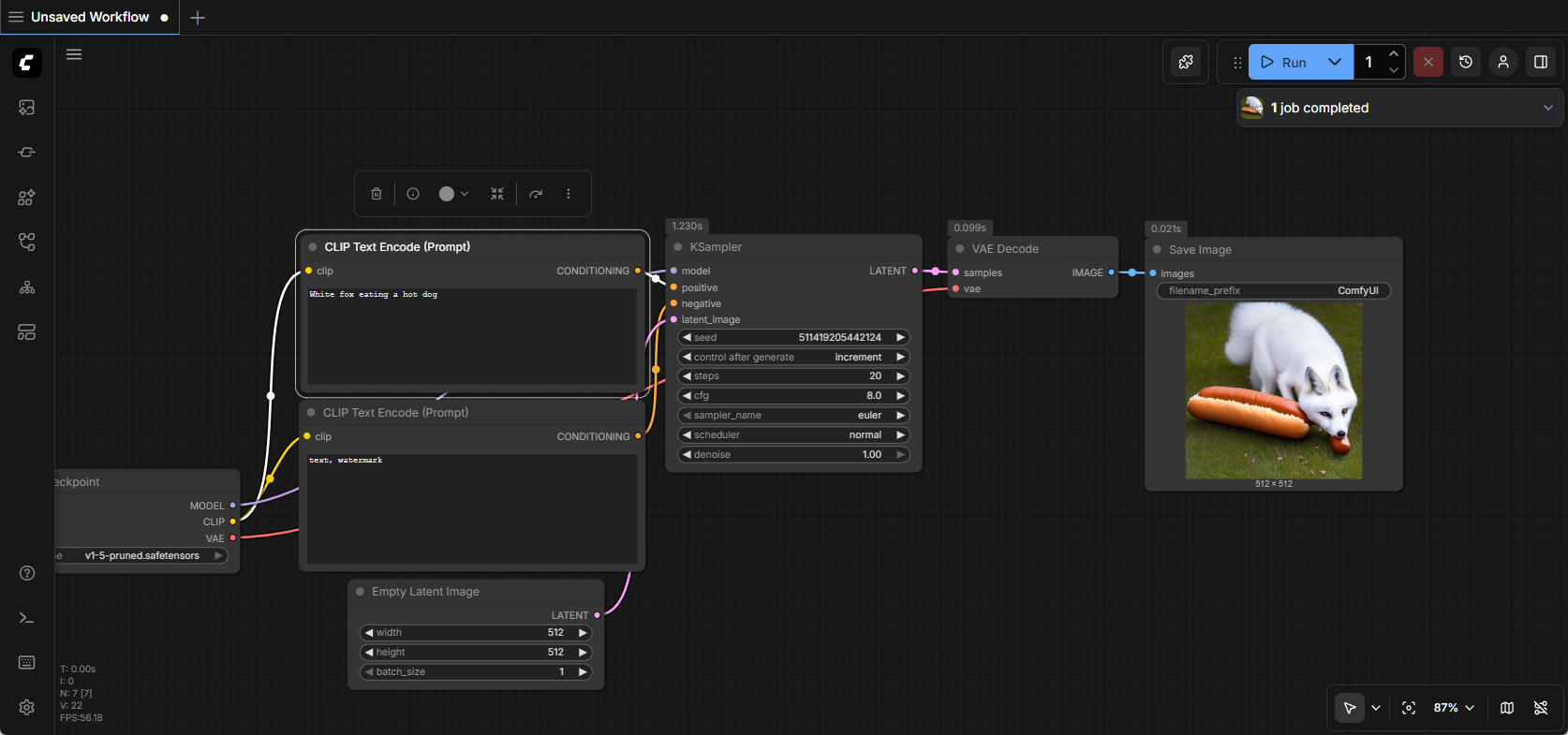The image size is (1568, 735).
Task: Open settings gear in left sidebar
Action: [x=27, y=708]
